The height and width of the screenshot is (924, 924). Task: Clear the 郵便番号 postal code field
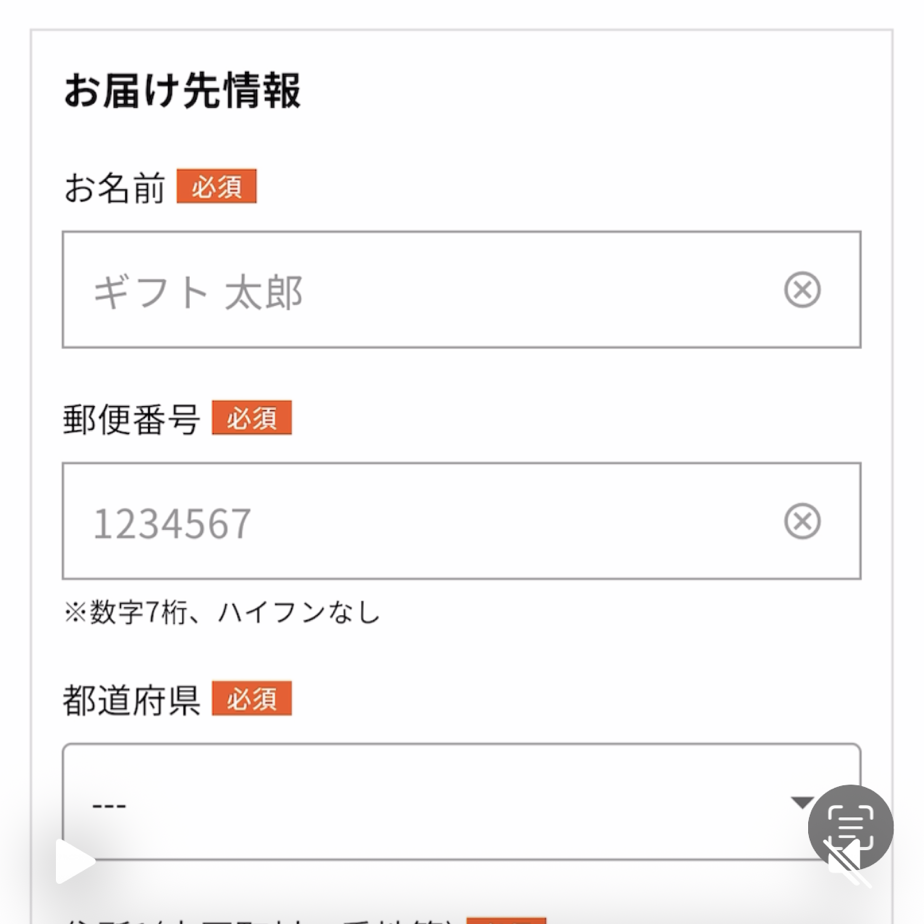[x=801, y=521]
